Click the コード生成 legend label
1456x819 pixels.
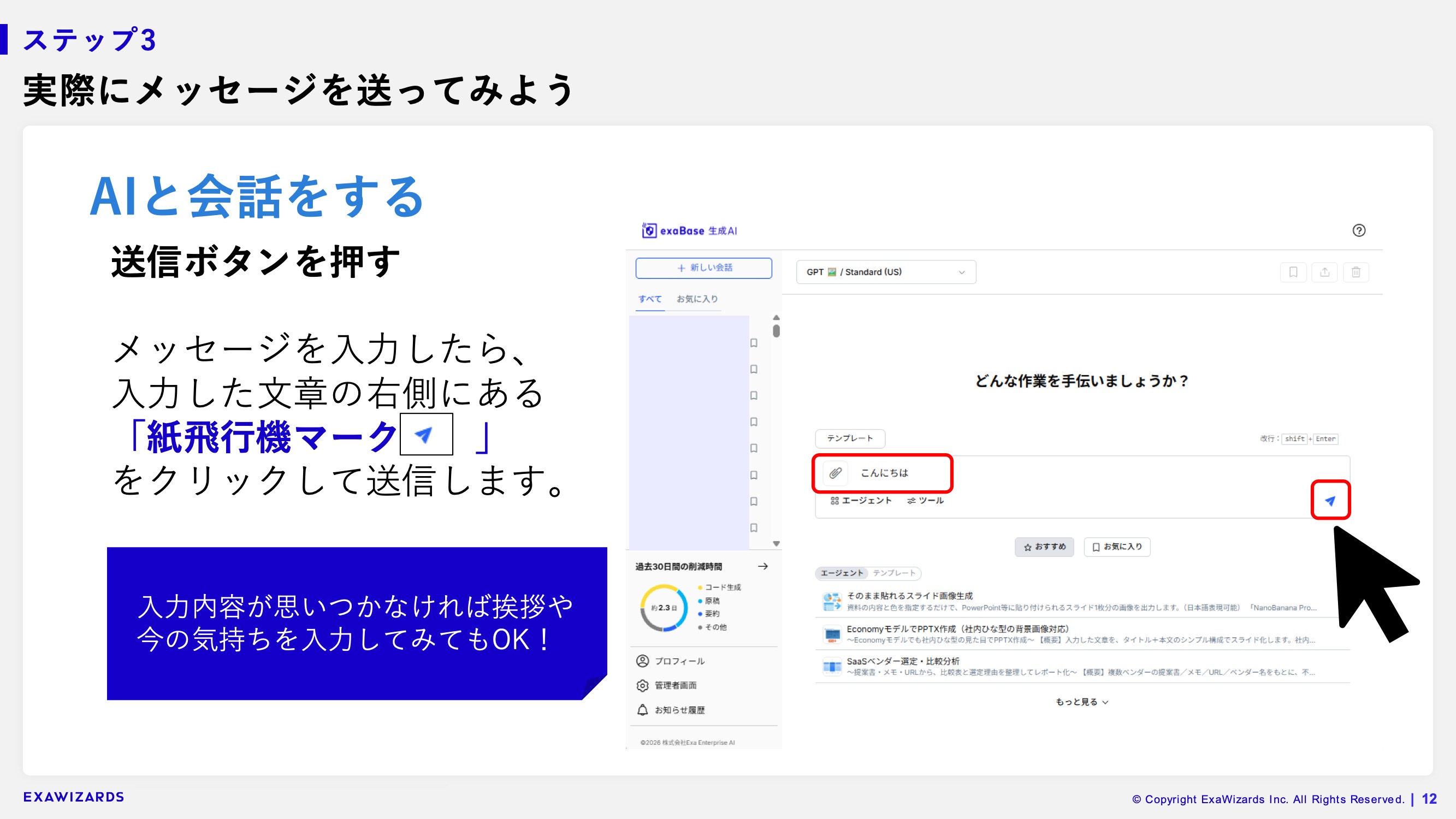tap(723, 587)
